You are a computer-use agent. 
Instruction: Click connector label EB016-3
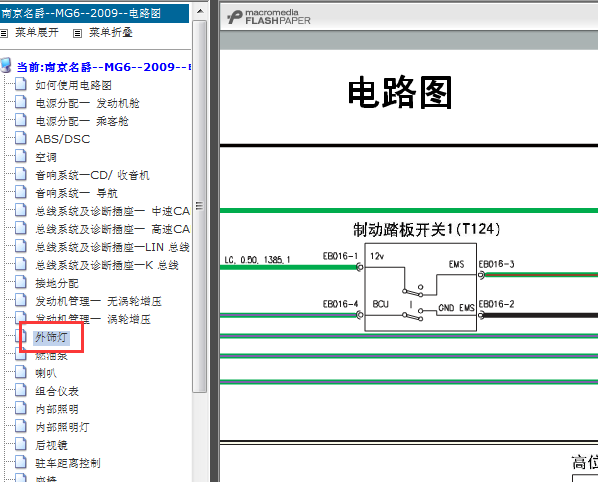coord(496,264)
